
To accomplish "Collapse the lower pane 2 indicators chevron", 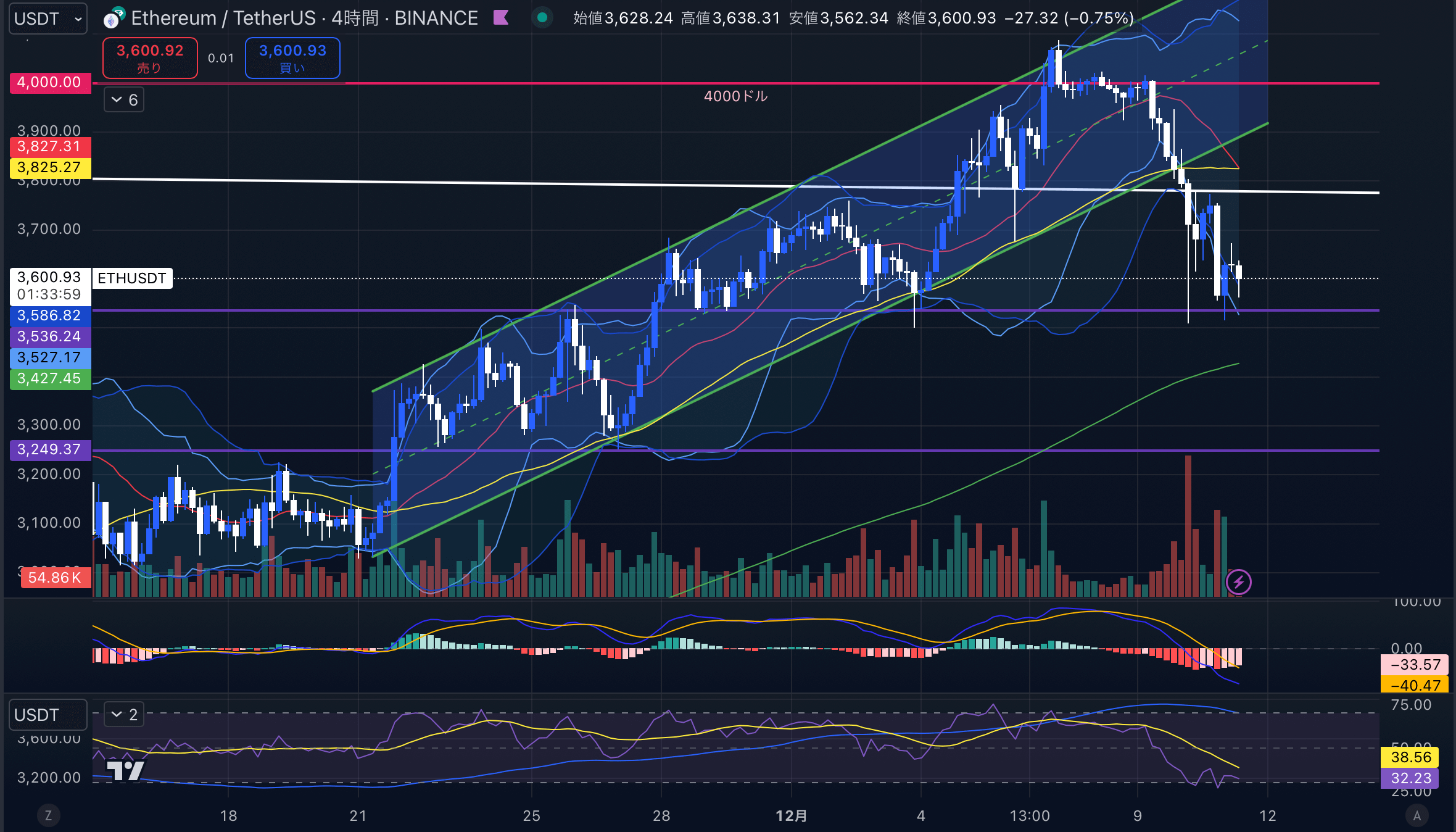I will 123,715.
